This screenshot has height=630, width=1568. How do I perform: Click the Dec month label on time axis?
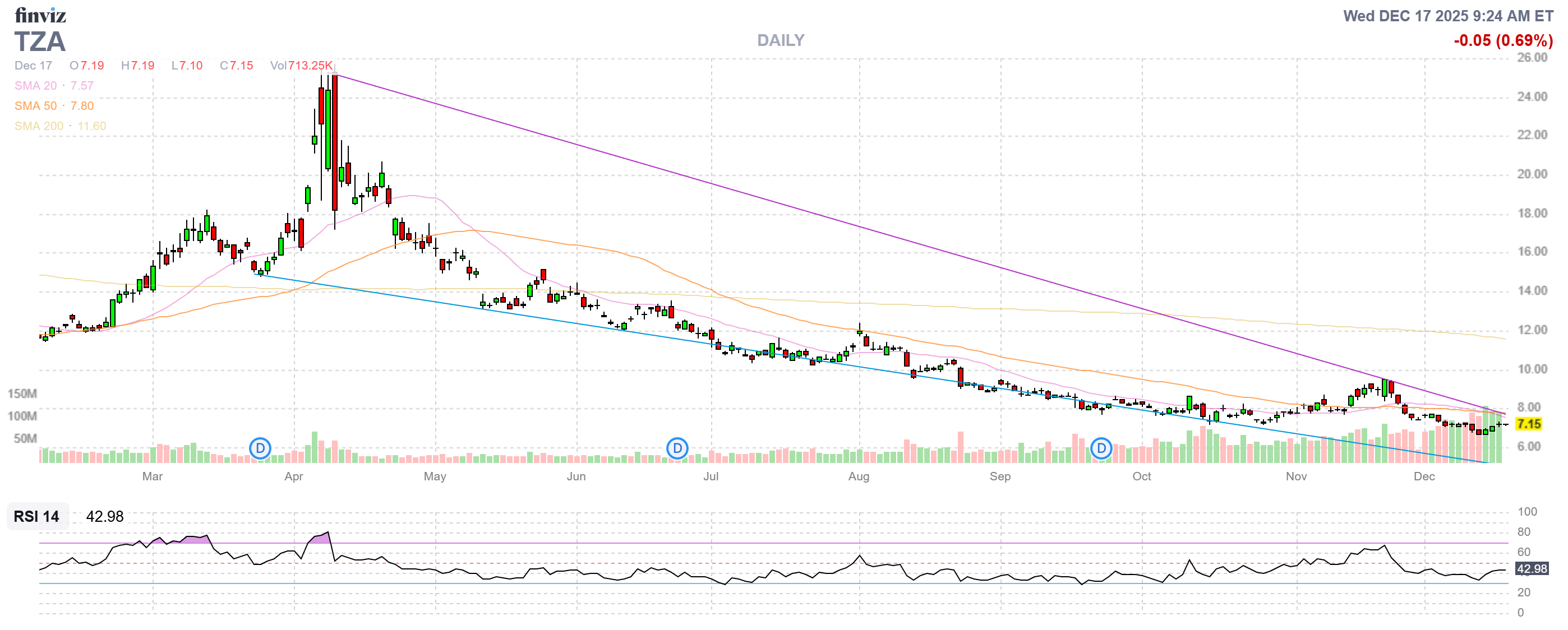[1424, 476]
